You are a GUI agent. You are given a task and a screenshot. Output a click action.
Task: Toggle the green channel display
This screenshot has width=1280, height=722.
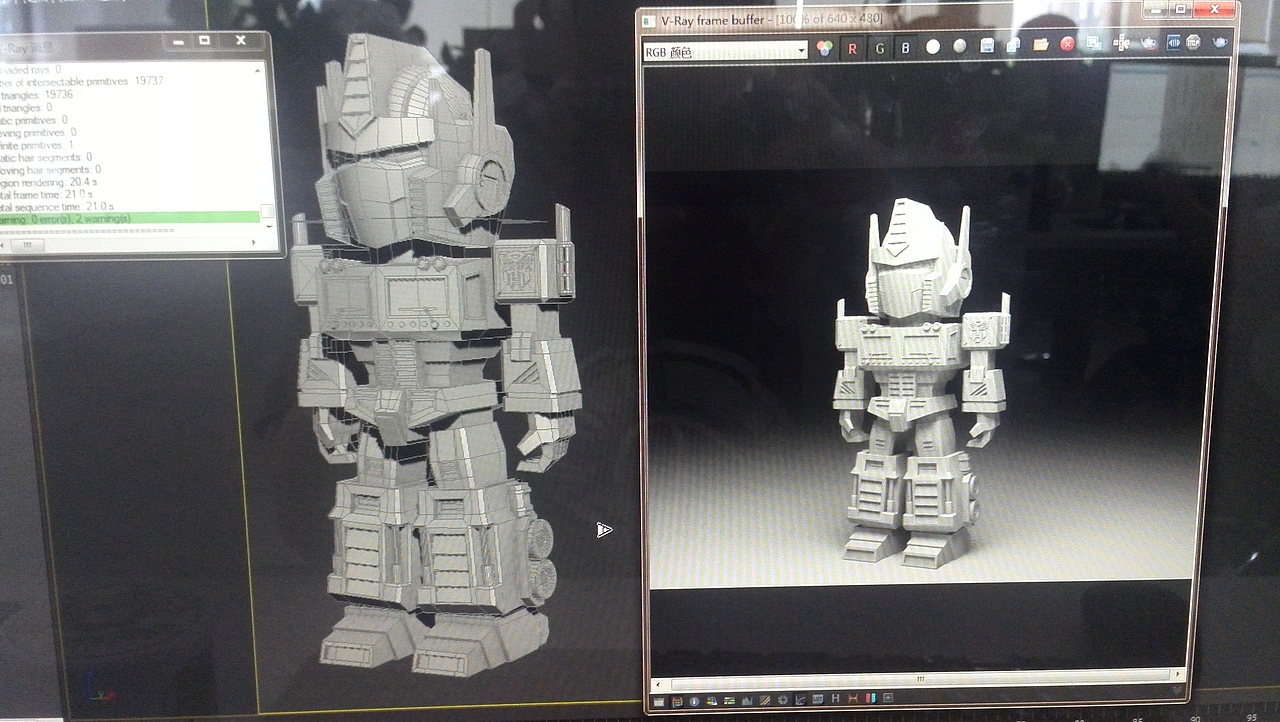[x=880, y=46]
